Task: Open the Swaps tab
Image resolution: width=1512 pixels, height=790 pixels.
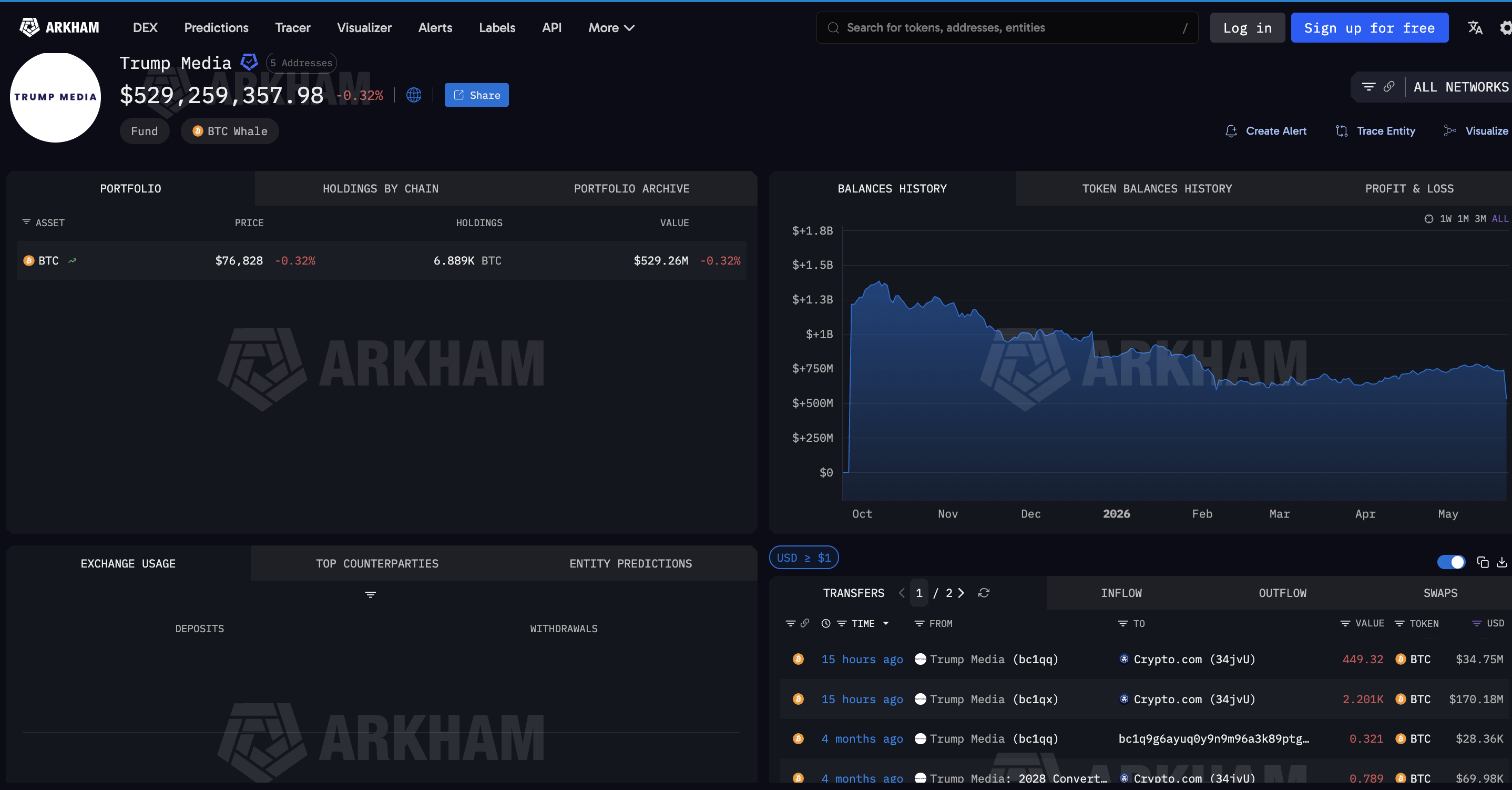Action: [1441, 593]
